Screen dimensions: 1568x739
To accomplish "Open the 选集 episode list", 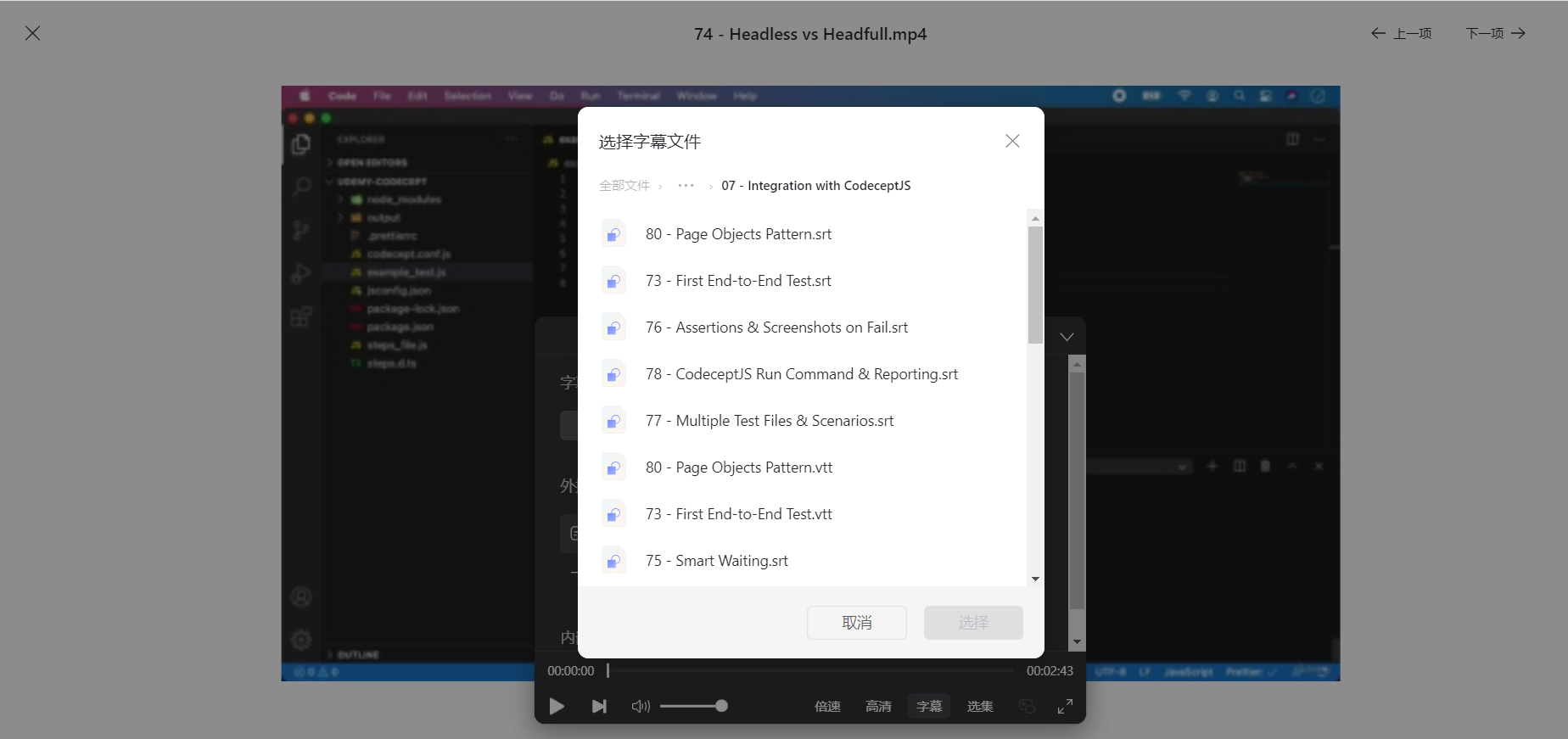I will [980, 706].
